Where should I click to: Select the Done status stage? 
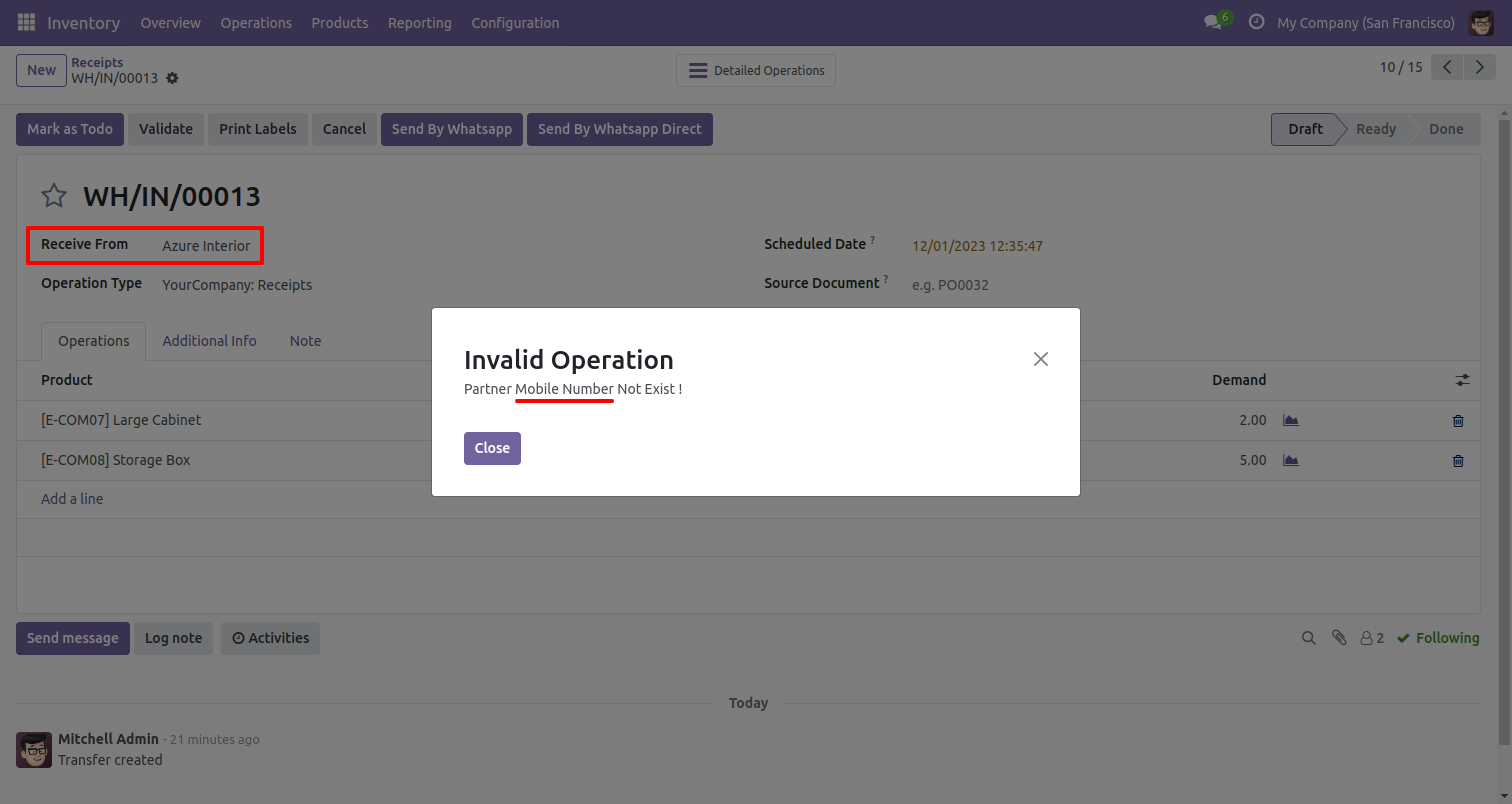pos(1446,129)
